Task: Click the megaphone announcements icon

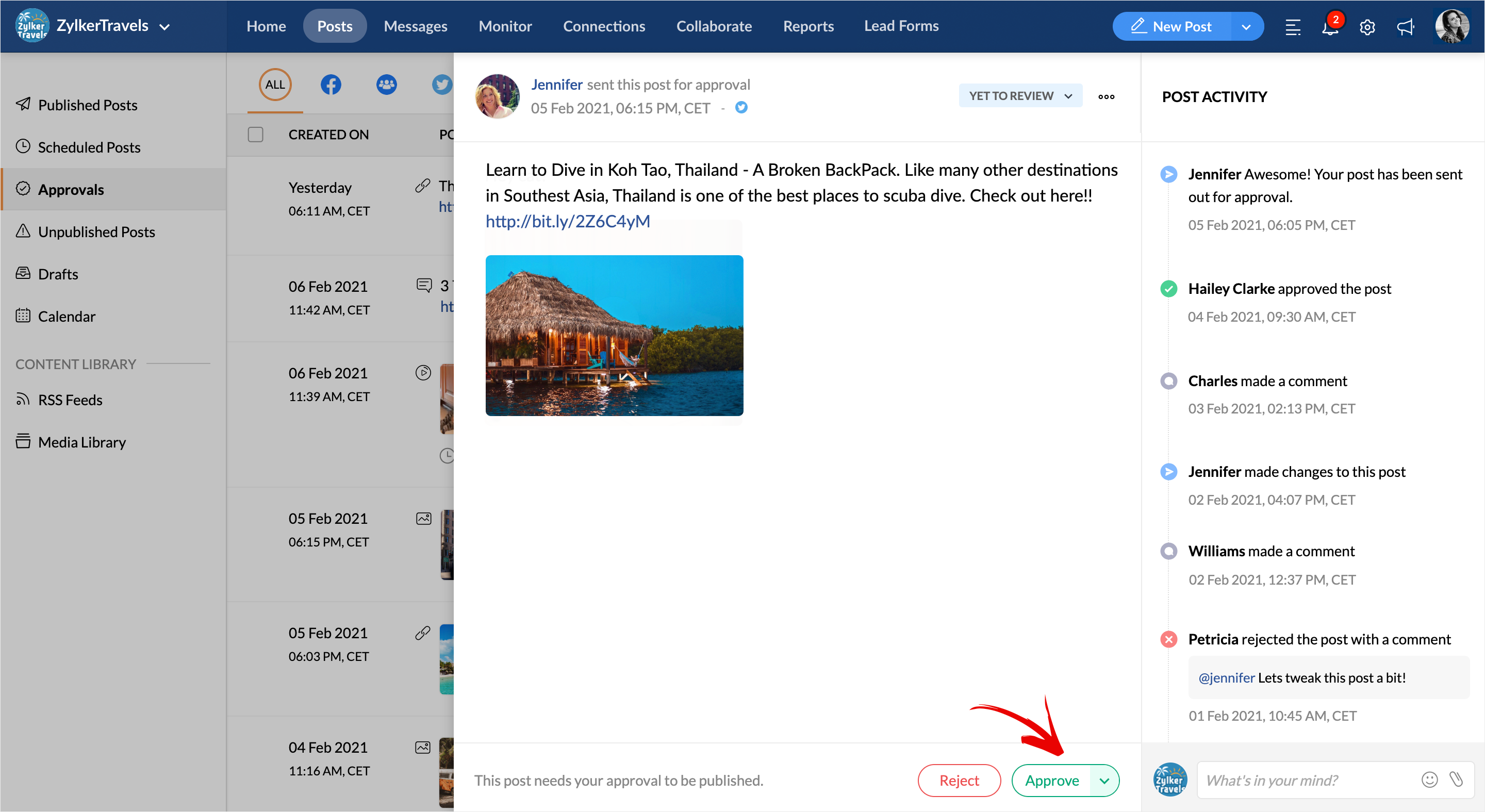Action: click(1405, 26)
